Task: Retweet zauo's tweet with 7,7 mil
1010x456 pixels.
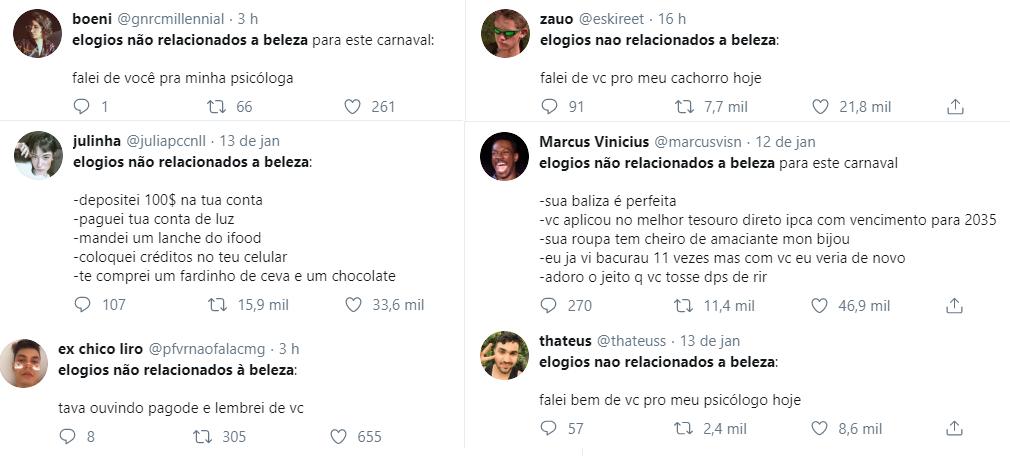Action: click(685, 107)
